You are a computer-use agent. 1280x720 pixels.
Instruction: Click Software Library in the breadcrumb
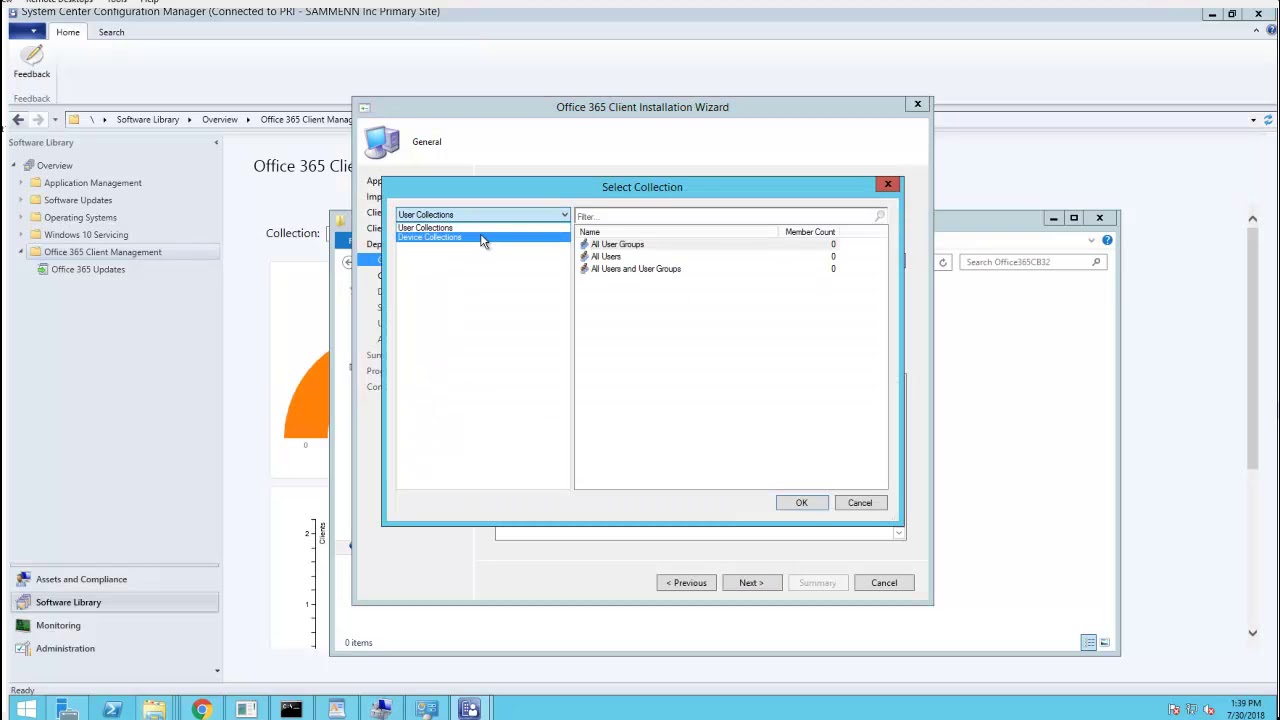point(147,119)
